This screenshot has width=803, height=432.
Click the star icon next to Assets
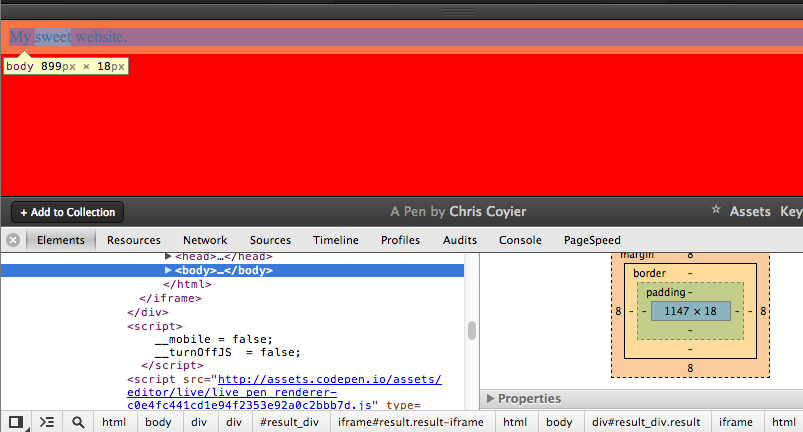(x=716, y=209)
